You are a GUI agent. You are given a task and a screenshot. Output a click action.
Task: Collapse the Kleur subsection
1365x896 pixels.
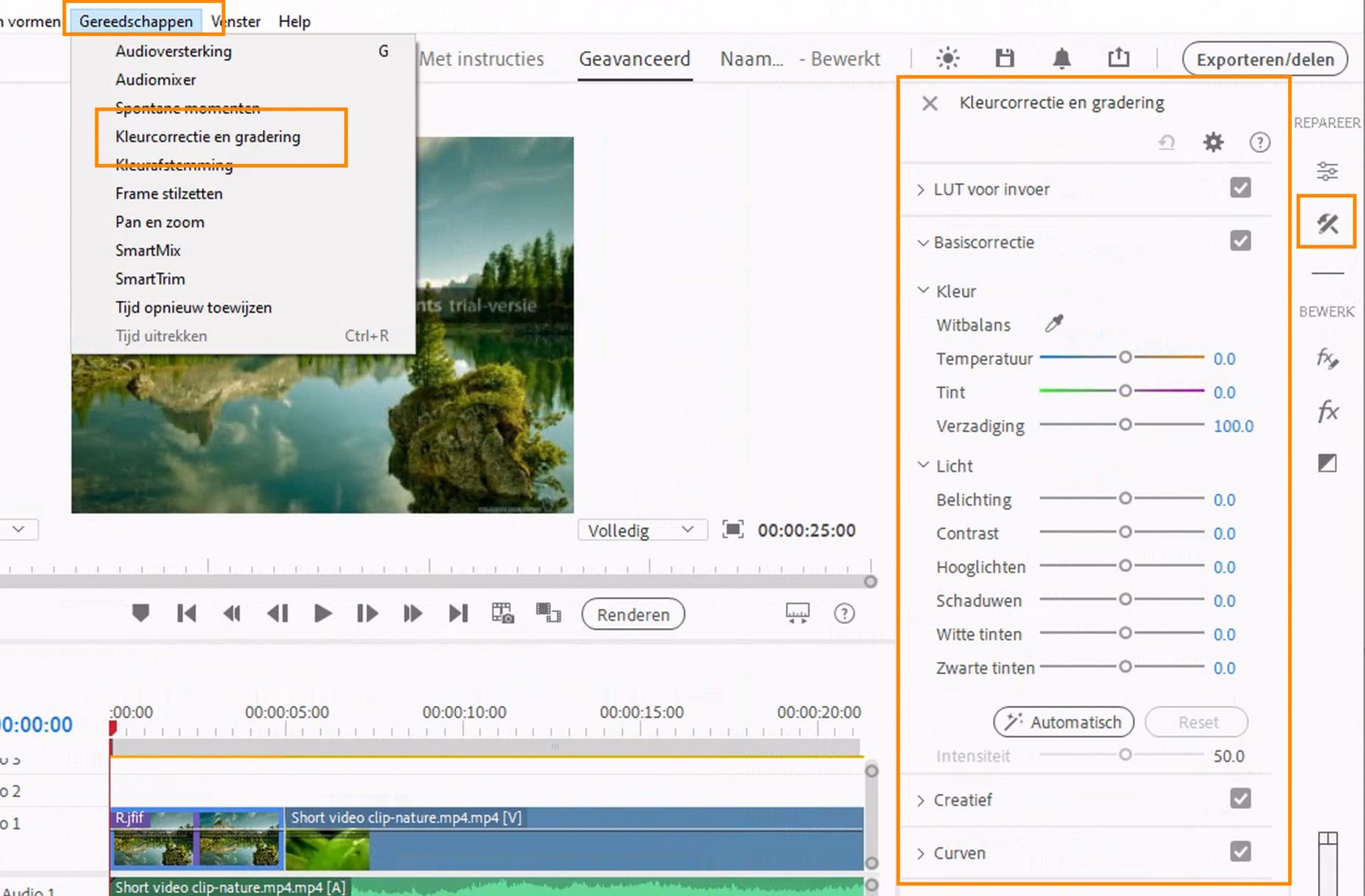pos(924,290)
